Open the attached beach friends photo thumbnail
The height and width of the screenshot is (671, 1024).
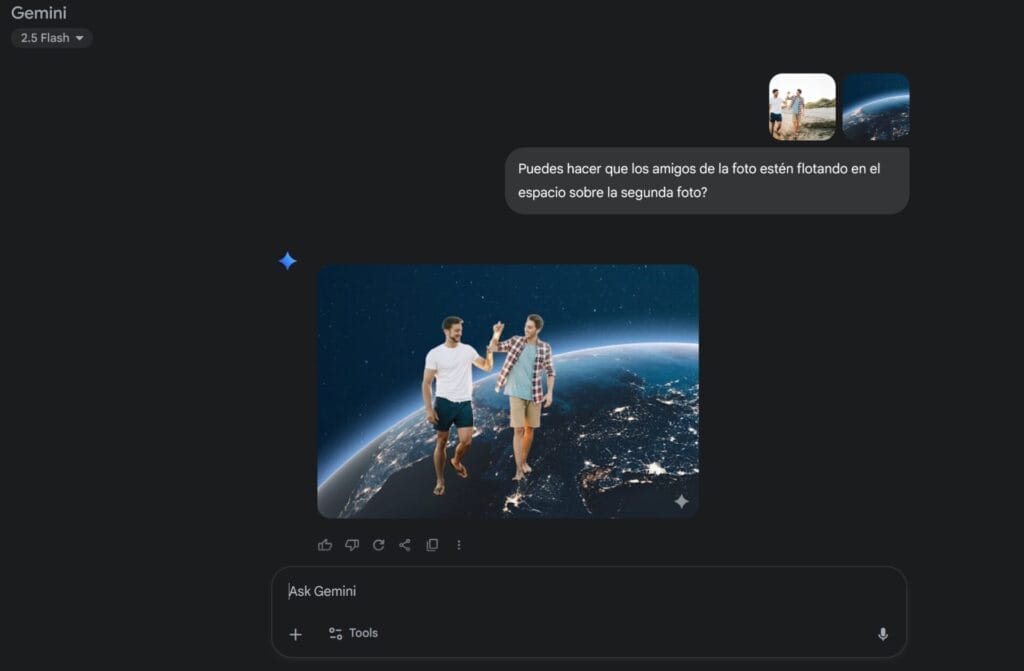pos(802,106)
